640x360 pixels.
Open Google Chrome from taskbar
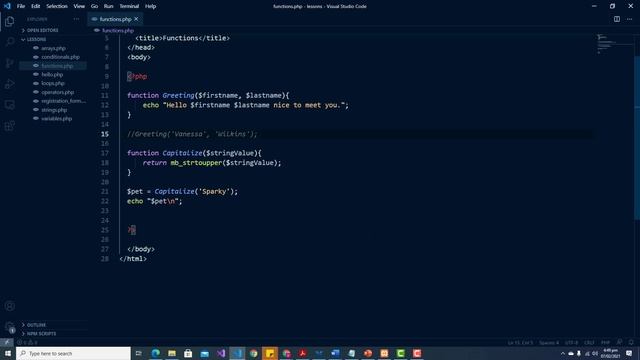tap(253, 353)
